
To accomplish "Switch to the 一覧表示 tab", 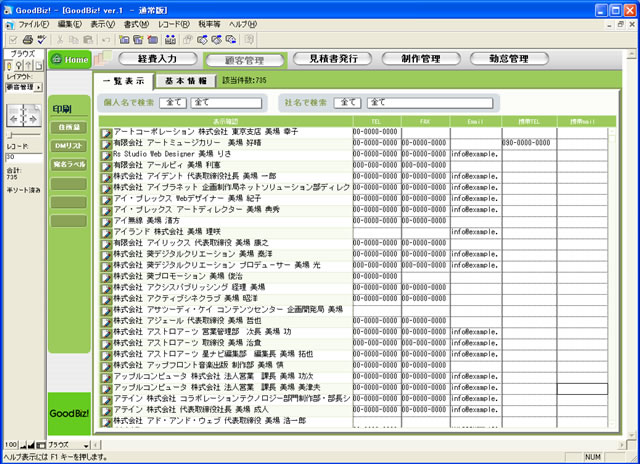I will tap(124, 81).
